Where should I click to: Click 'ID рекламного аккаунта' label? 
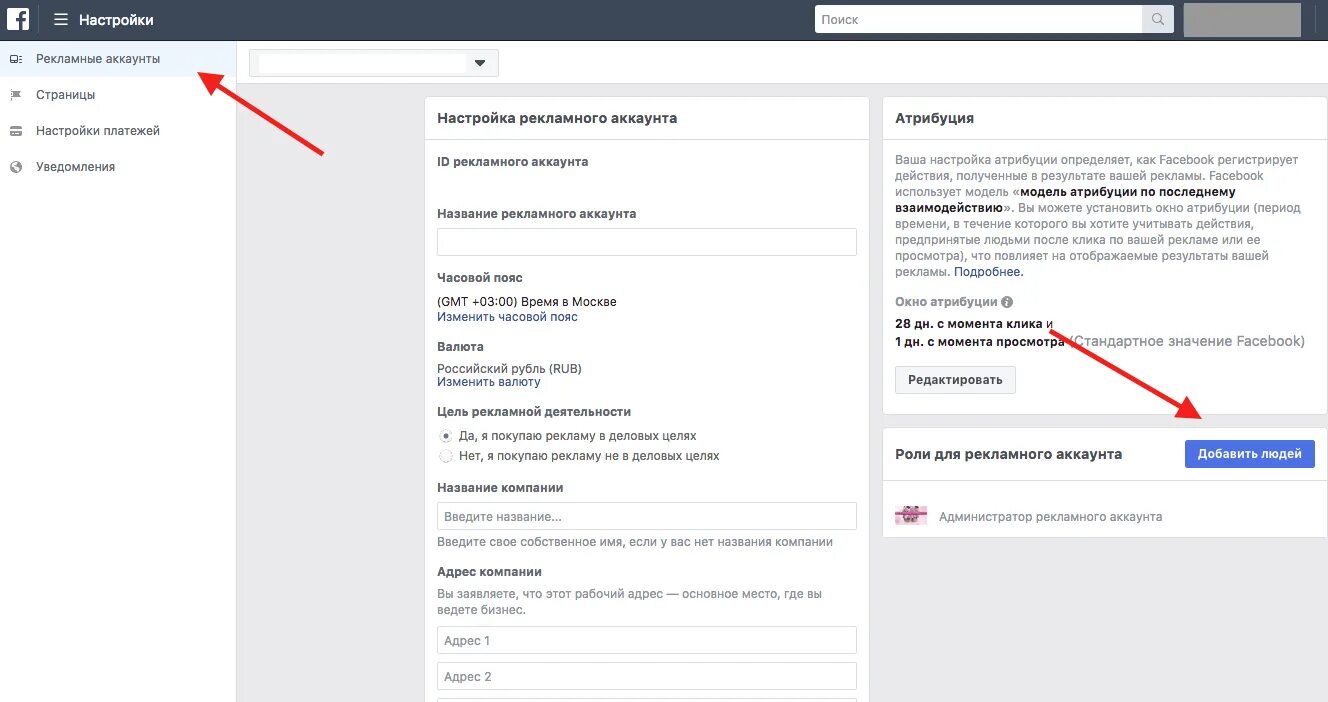tap(513, 161)
